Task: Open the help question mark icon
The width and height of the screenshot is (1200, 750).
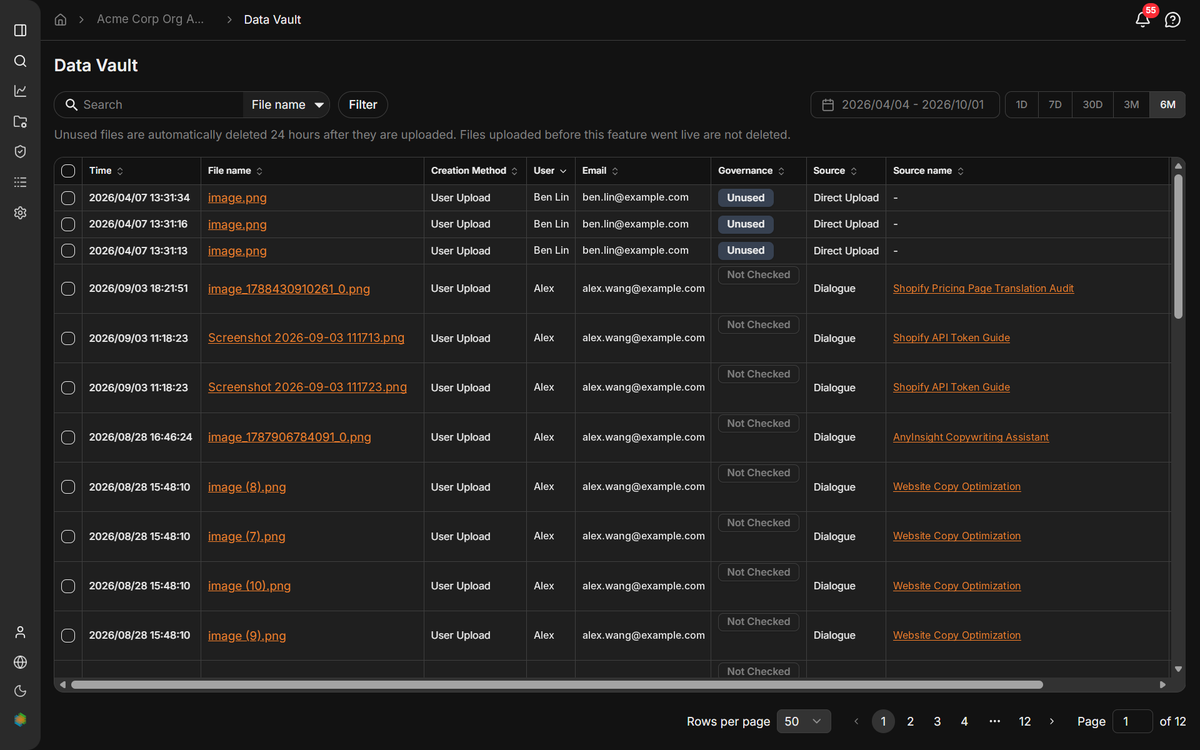Action: pos(1173,19)
